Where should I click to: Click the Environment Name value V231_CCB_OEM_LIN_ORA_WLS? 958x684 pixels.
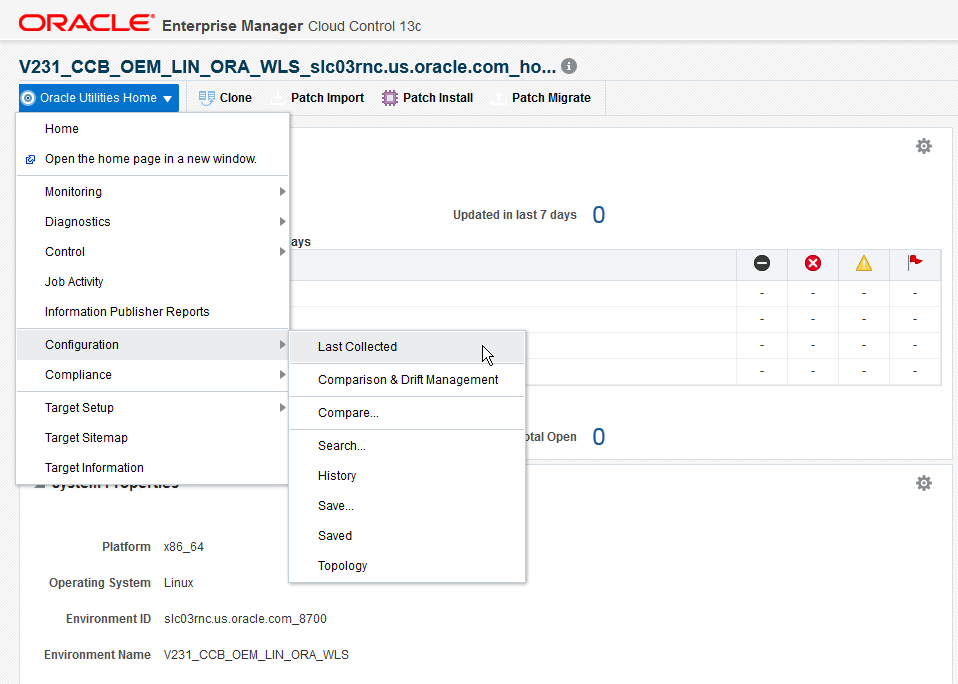tap(256, 655)
